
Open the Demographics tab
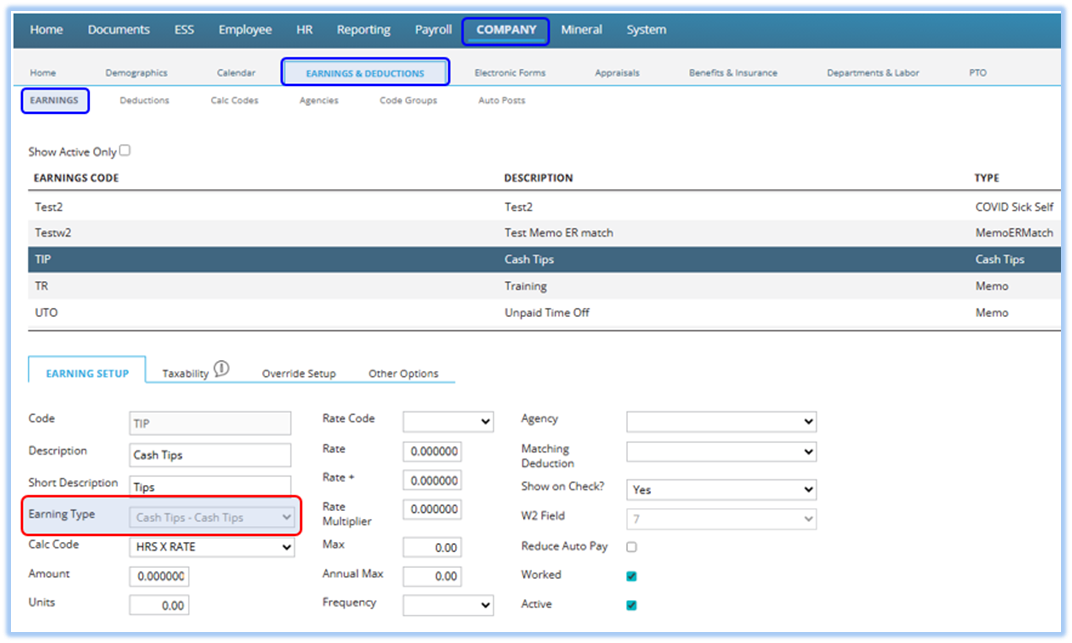click(136, 72)
